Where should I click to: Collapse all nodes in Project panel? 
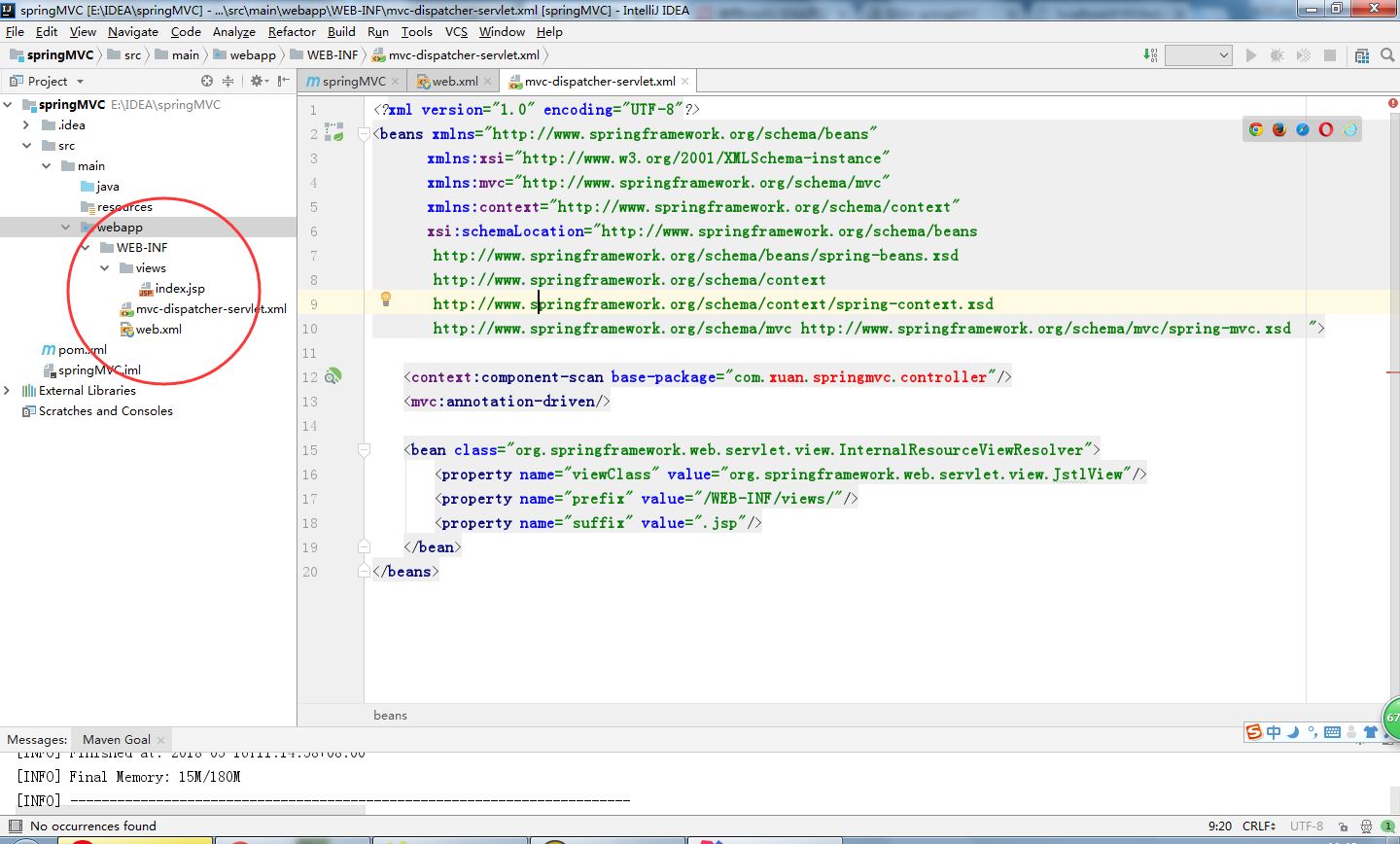click(x=227, y=81)
